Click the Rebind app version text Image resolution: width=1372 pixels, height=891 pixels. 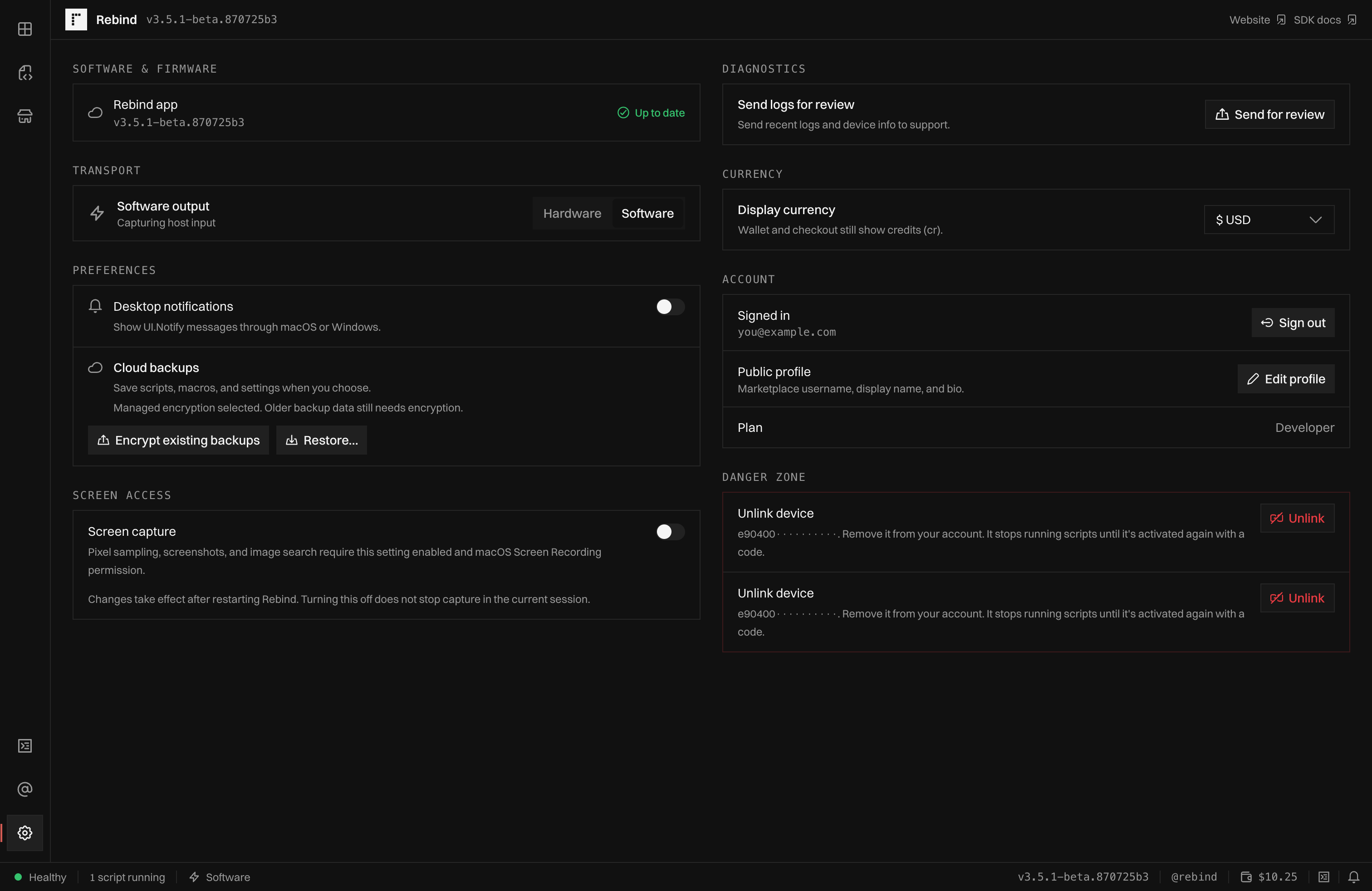[179, 122]
